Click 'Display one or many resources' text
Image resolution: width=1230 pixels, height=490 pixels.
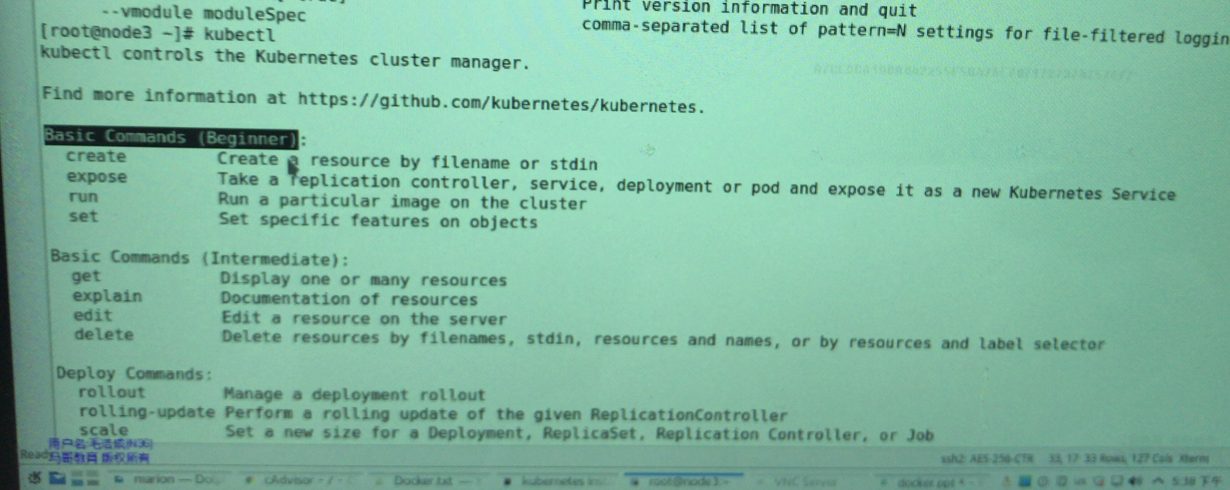tap(363, 280)
